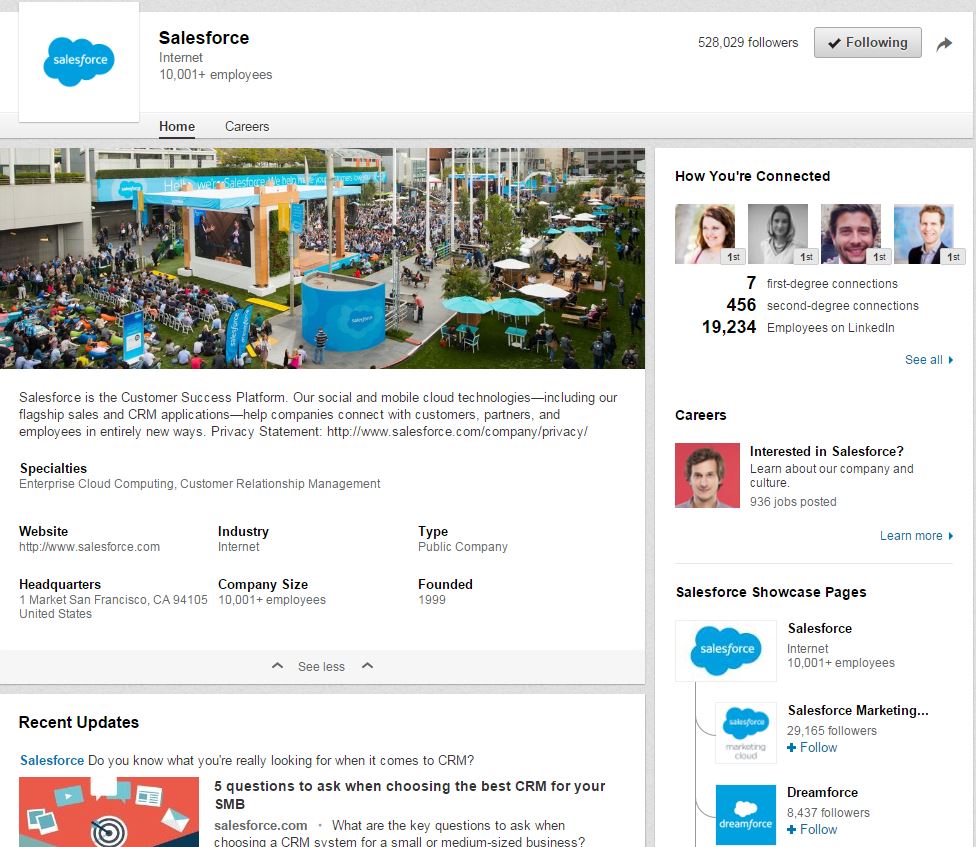Click Recent Updates heading

coord(79,722)
